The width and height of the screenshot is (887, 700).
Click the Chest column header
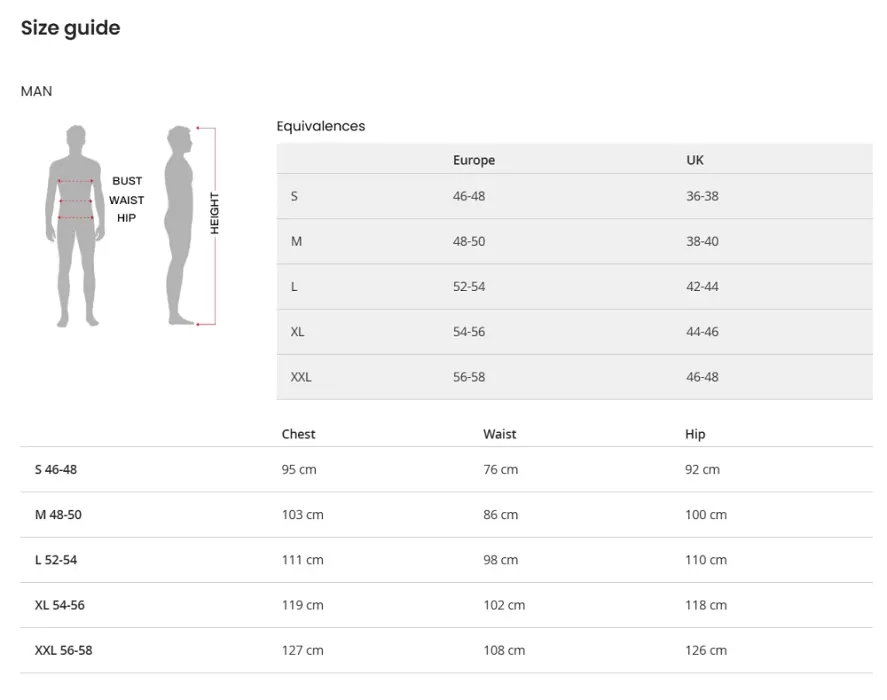(x=298, y=434)
